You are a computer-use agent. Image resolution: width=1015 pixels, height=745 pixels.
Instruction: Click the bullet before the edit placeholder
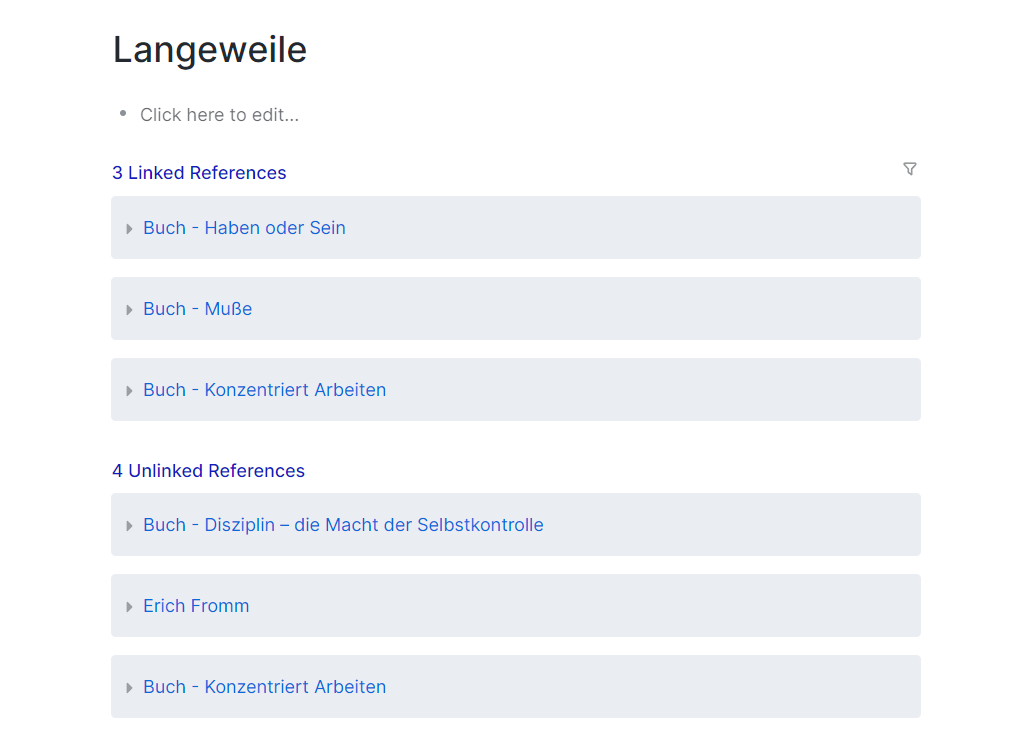coord(123,114)
